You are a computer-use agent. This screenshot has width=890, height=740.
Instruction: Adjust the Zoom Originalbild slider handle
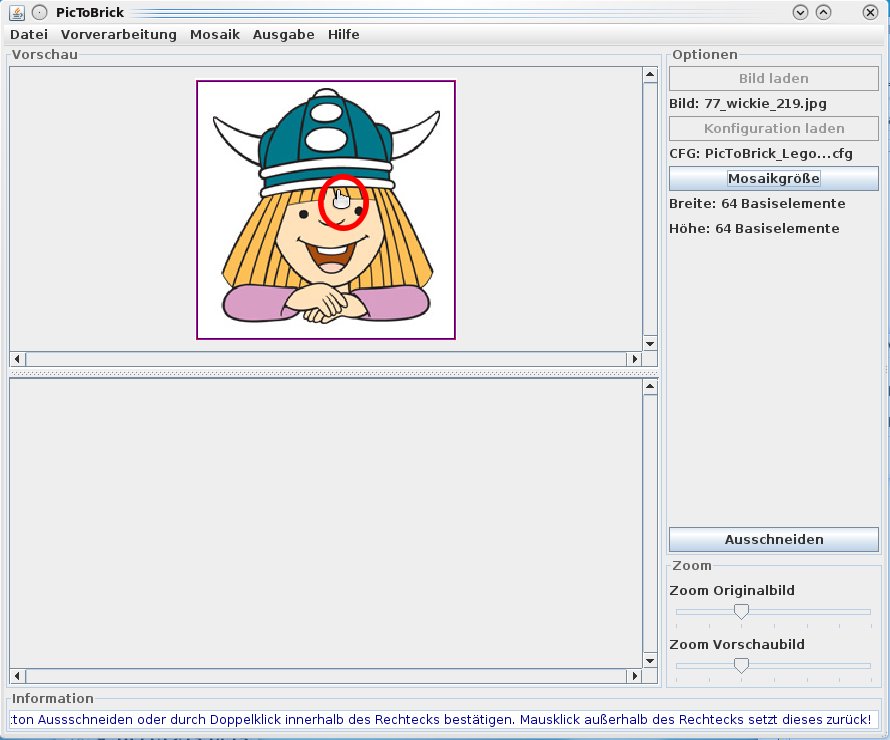[x=741, y=611]
